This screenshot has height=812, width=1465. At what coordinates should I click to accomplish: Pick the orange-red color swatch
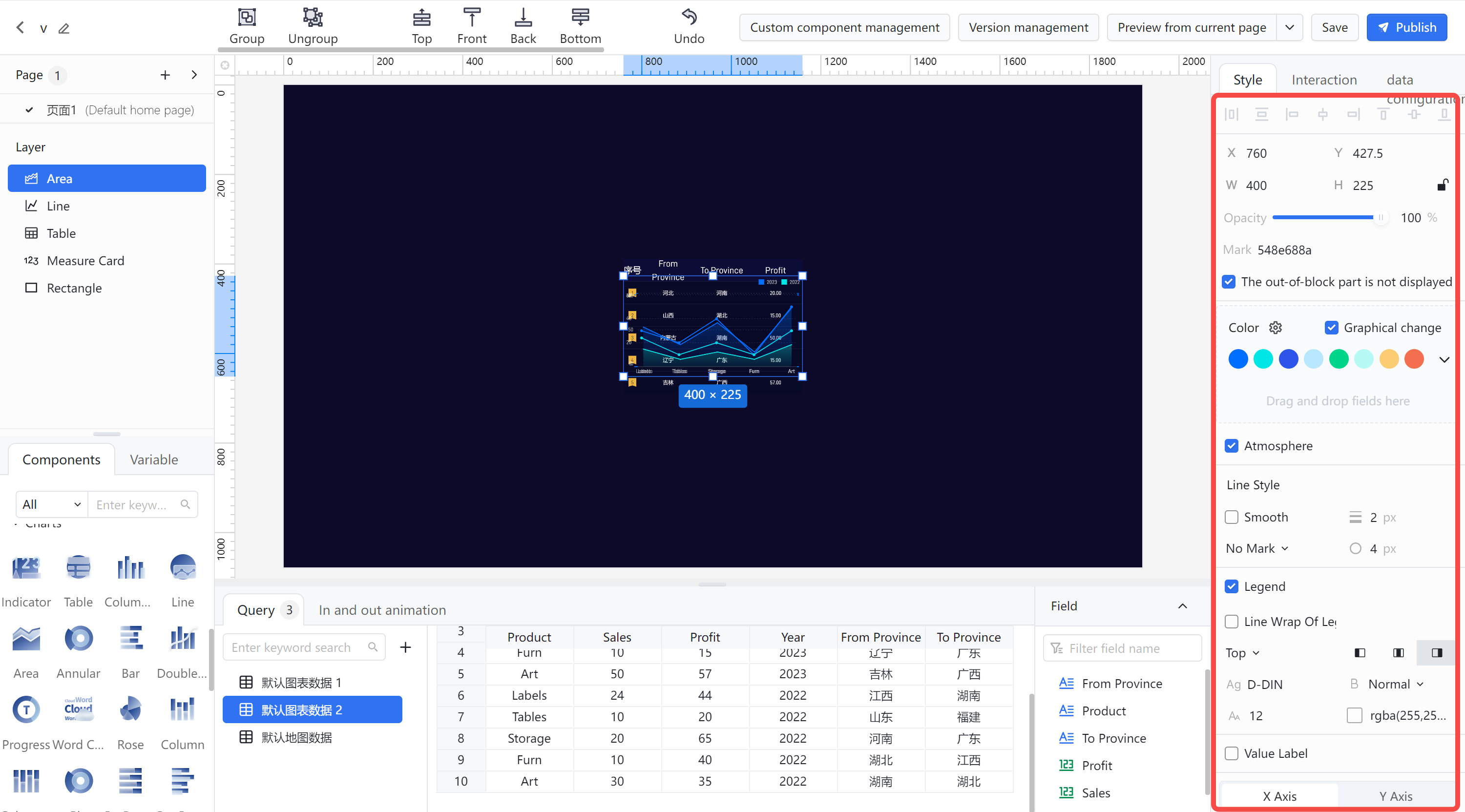(1414, 359)
